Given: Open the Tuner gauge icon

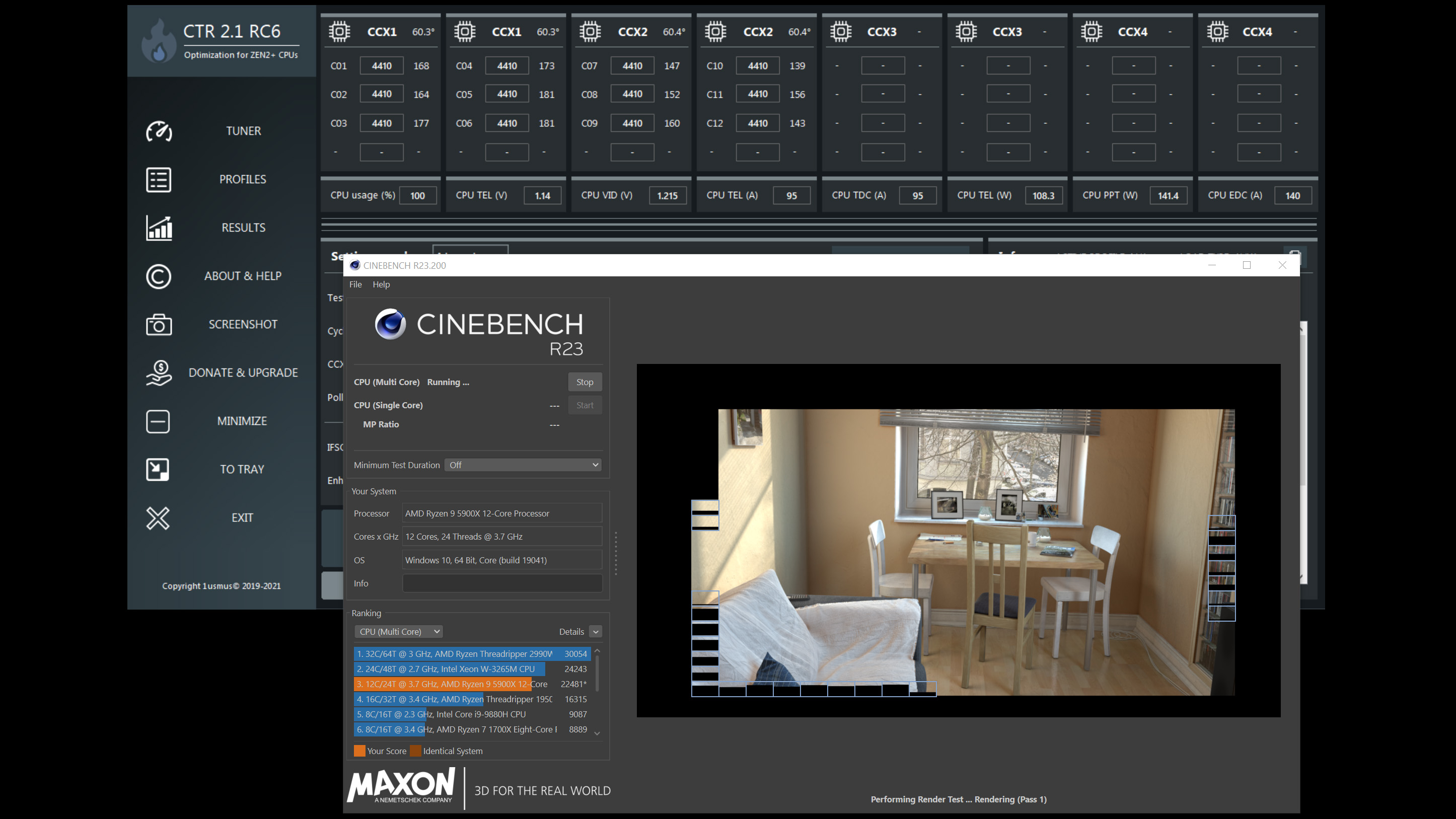Looking at the screenshot, I should (x=159, y=131).
